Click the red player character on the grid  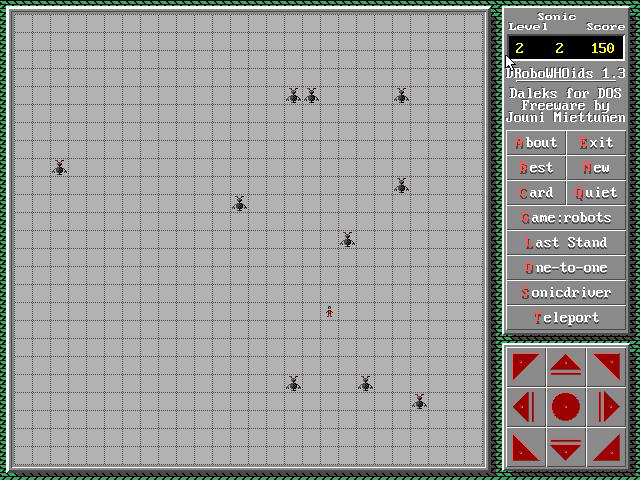tap(329, 312)
